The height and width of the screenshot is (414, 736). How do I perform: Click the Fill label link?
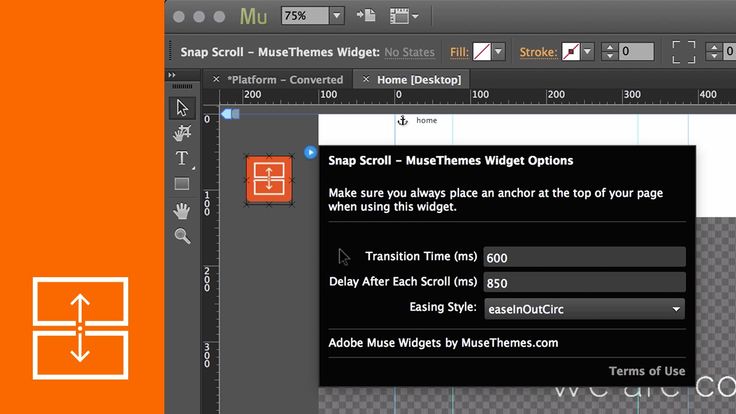point(459,52)
